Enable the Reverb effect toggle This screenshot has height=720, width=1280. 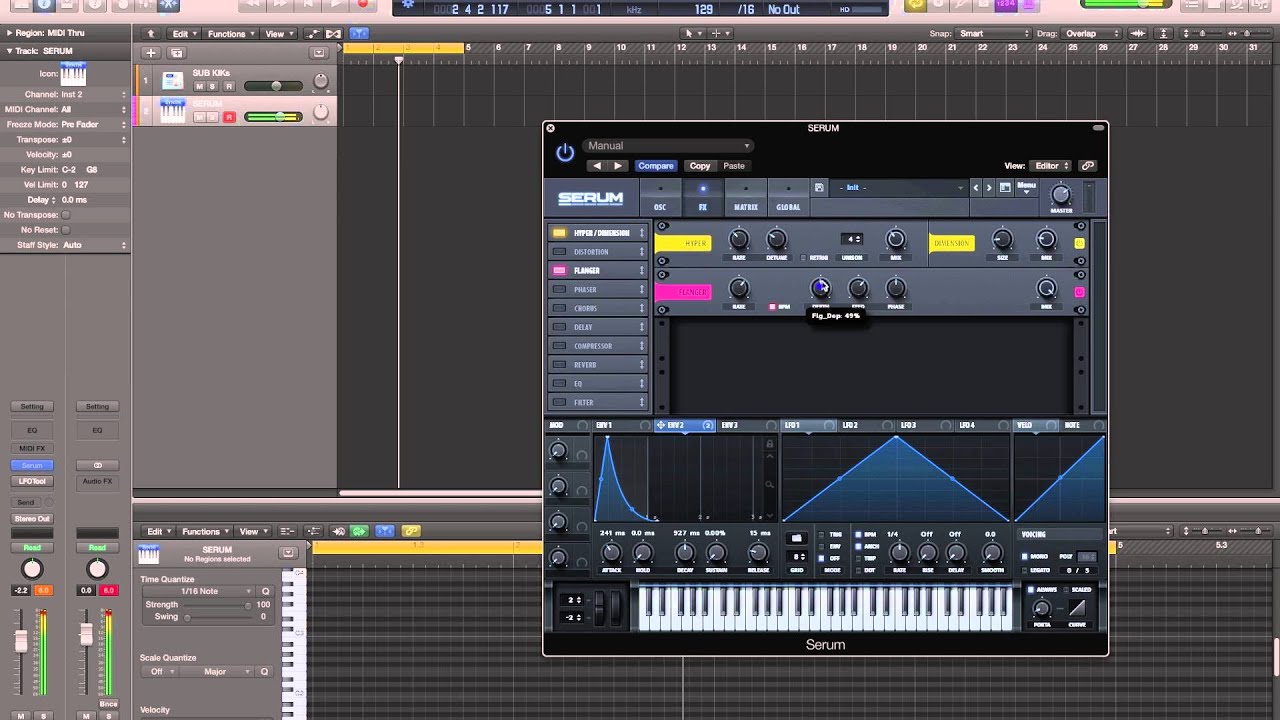point(559,365)
